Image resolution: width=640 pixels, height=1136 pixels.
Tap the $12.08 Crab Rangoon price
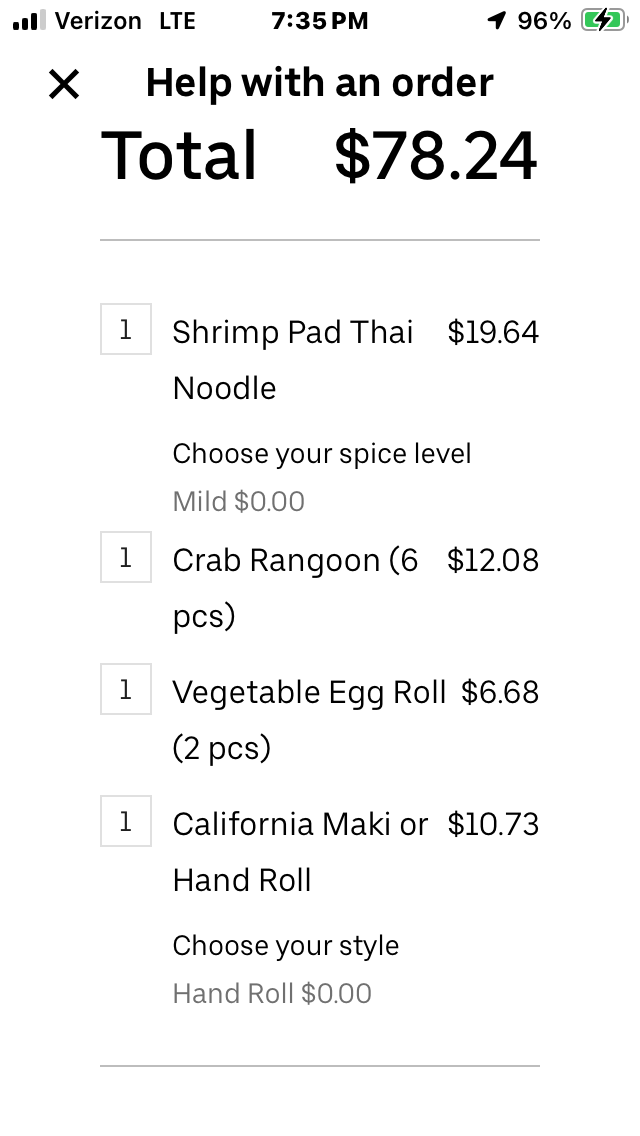click(x=493, y=561)
